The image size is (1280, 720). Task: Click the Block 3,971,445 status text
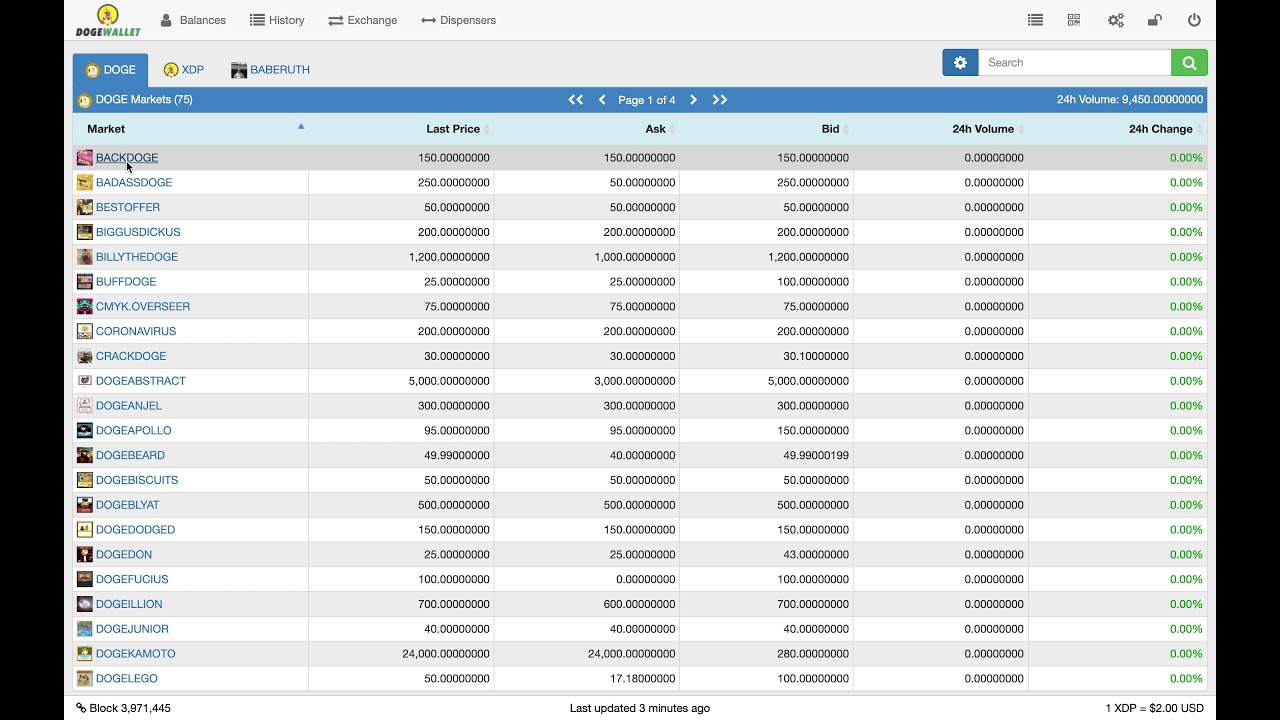[130, 708]
